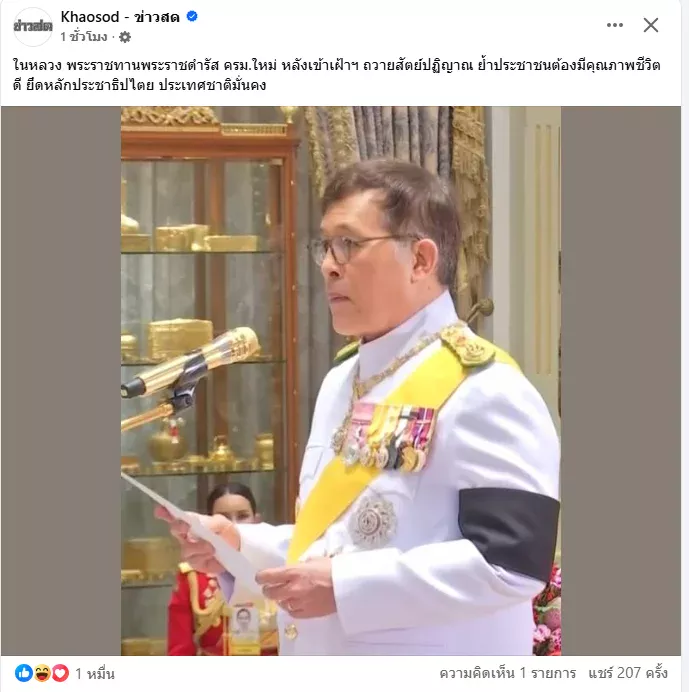View the แชร์ 207 ครั้ง share list

coord(628,673)
